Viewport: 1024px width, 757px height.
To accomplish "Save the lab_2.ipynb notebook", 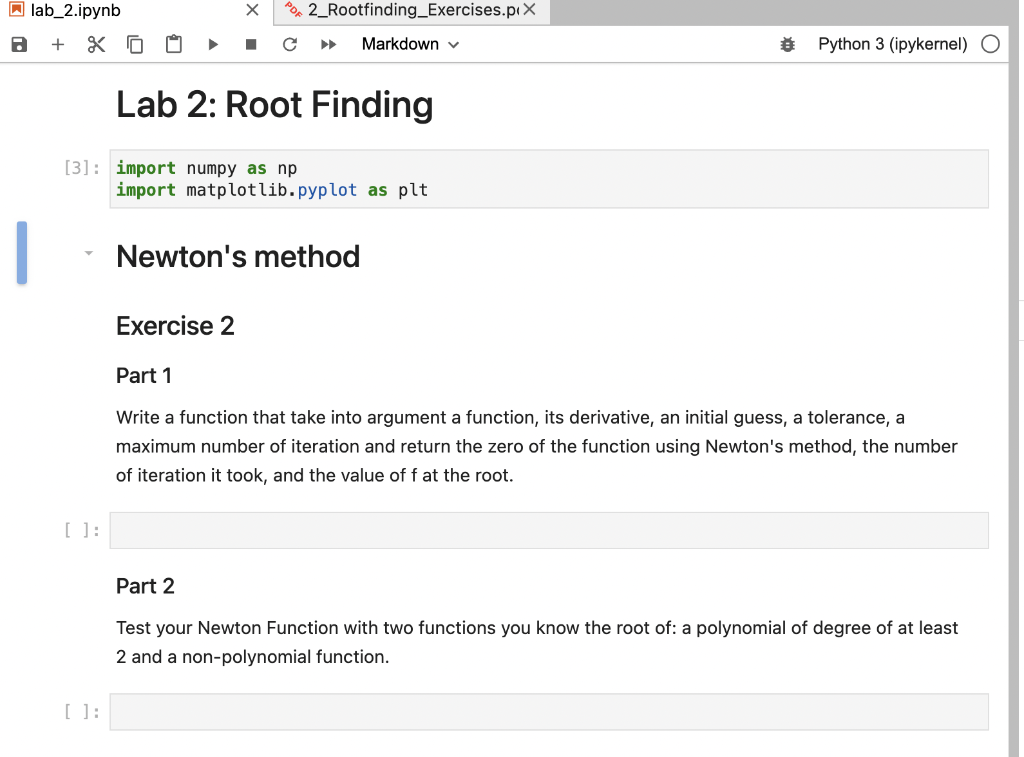I will [18, 44].
